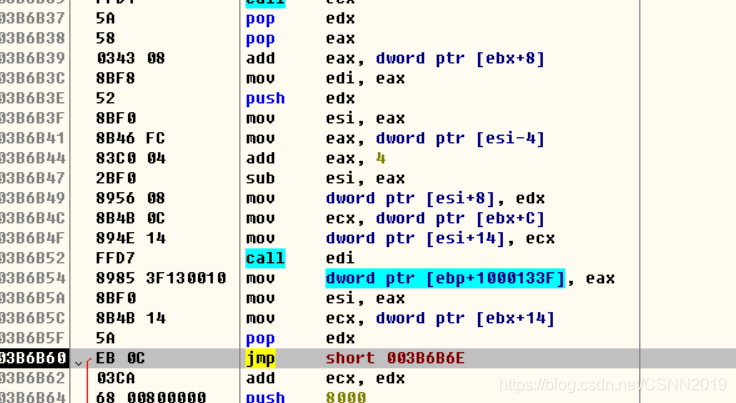Image resolution: width=736 pixels, height=403 pixels.
Task: Select hex bytes 8956 08
Action: (130, 198)
